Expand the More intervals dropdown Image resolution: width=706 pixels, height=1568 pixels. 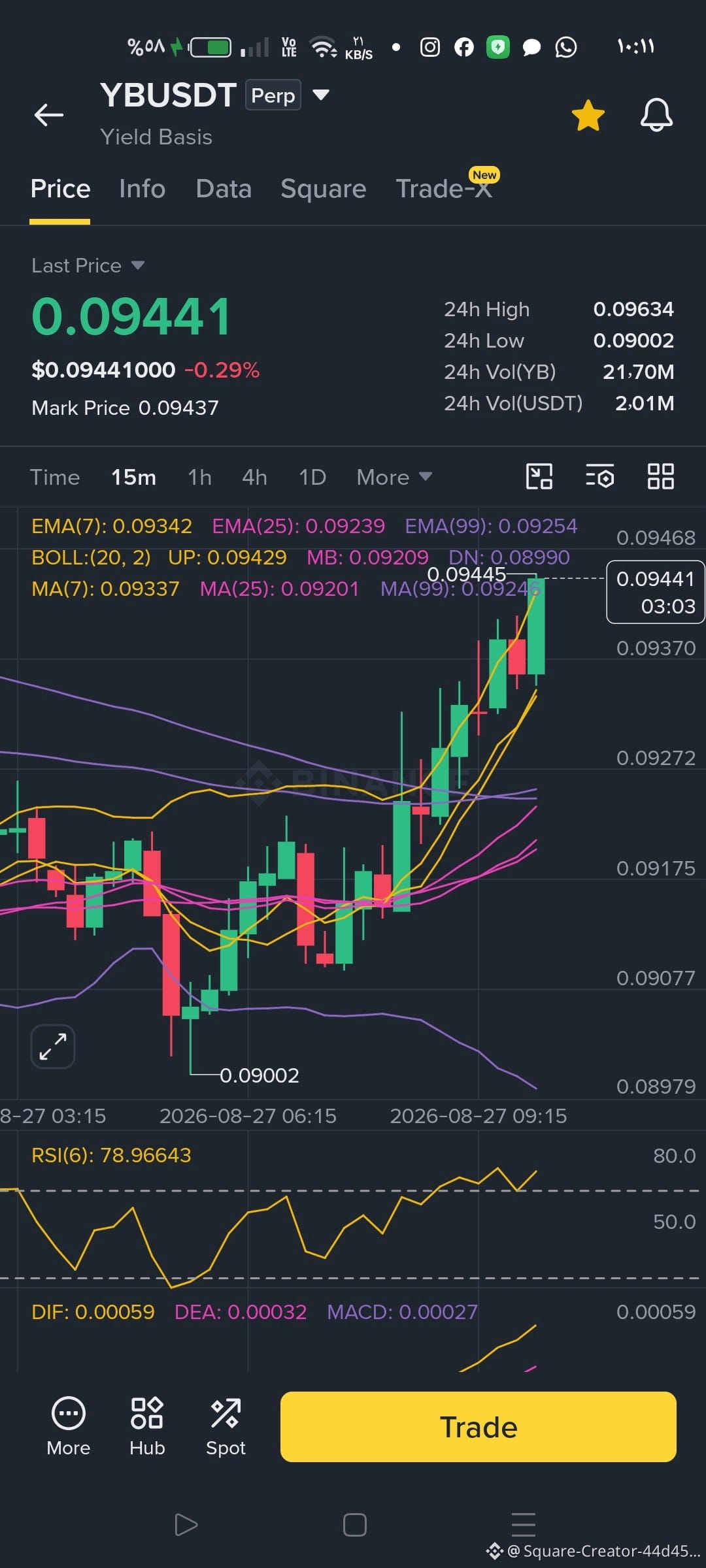[394, 477]
